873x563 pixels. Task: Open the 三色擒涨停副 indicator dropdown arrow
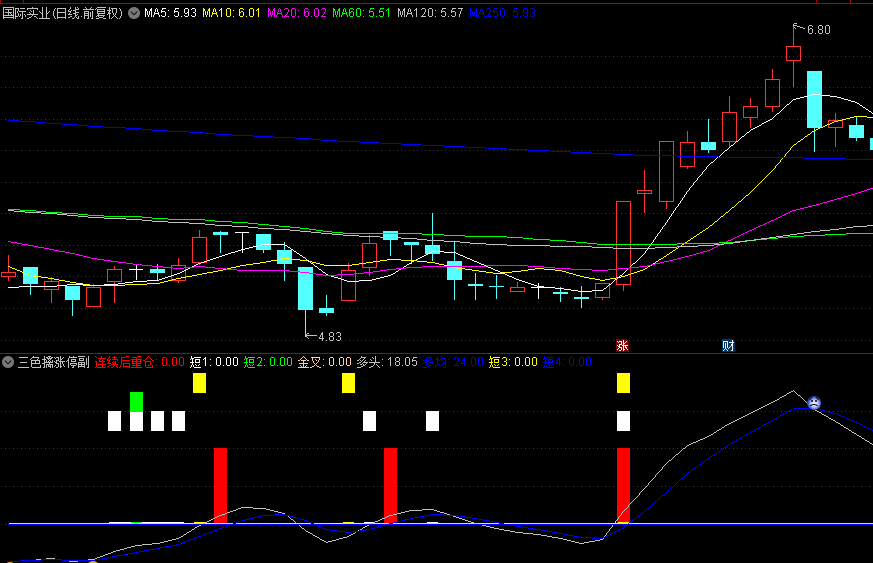click(8, 362)
